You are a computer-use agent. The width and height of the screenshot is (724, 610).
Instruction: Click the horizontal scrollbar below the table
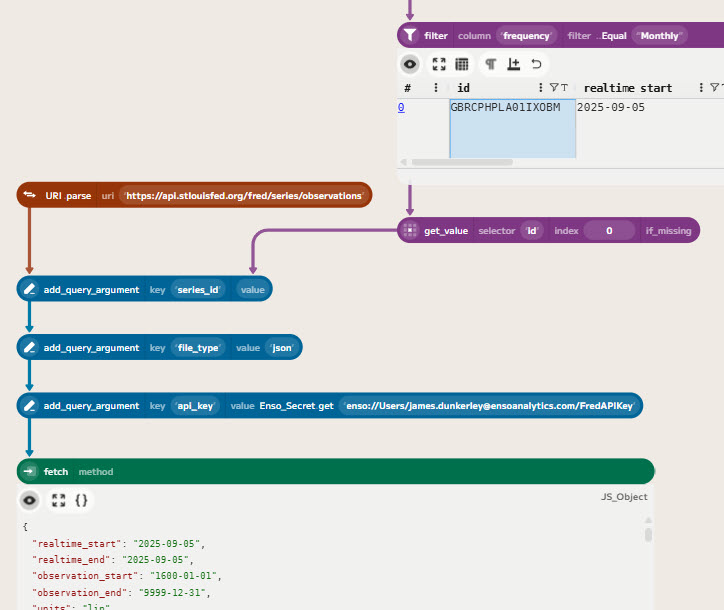click(462, 162)
